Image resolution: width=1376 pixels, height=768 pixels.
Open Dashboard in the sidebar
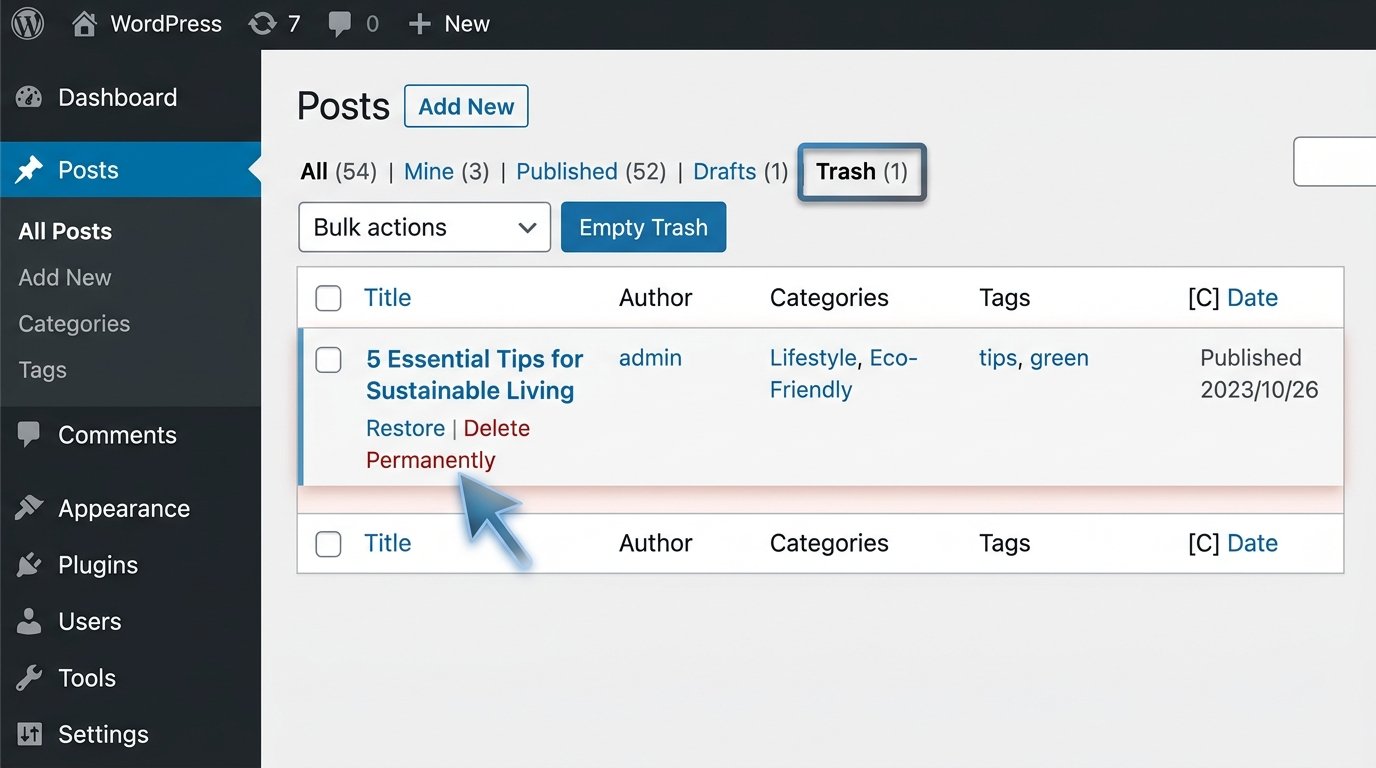[x=117, y=97]
